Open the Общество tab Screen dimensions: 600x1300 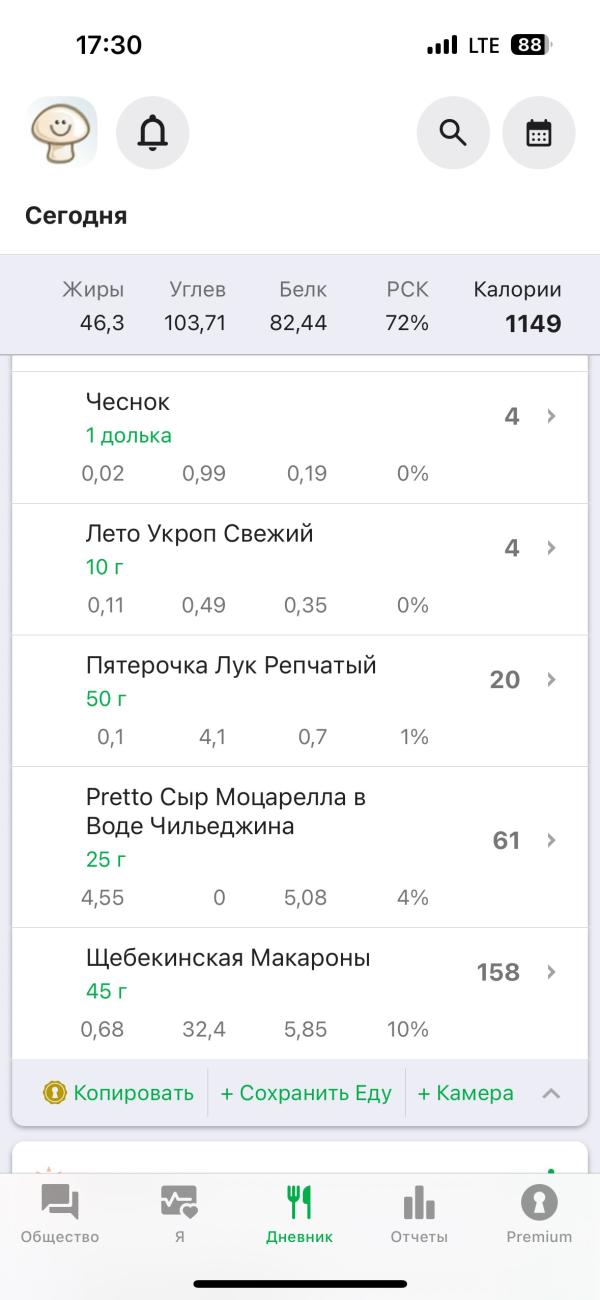point(60,1213)
